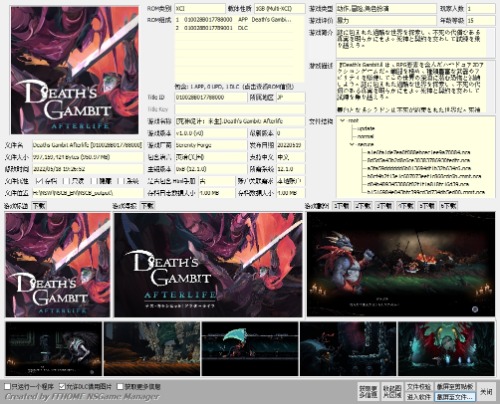The image size is (500, 404).
Task: Click the 6下载 screenshot download button
Action: pos(448,206)
